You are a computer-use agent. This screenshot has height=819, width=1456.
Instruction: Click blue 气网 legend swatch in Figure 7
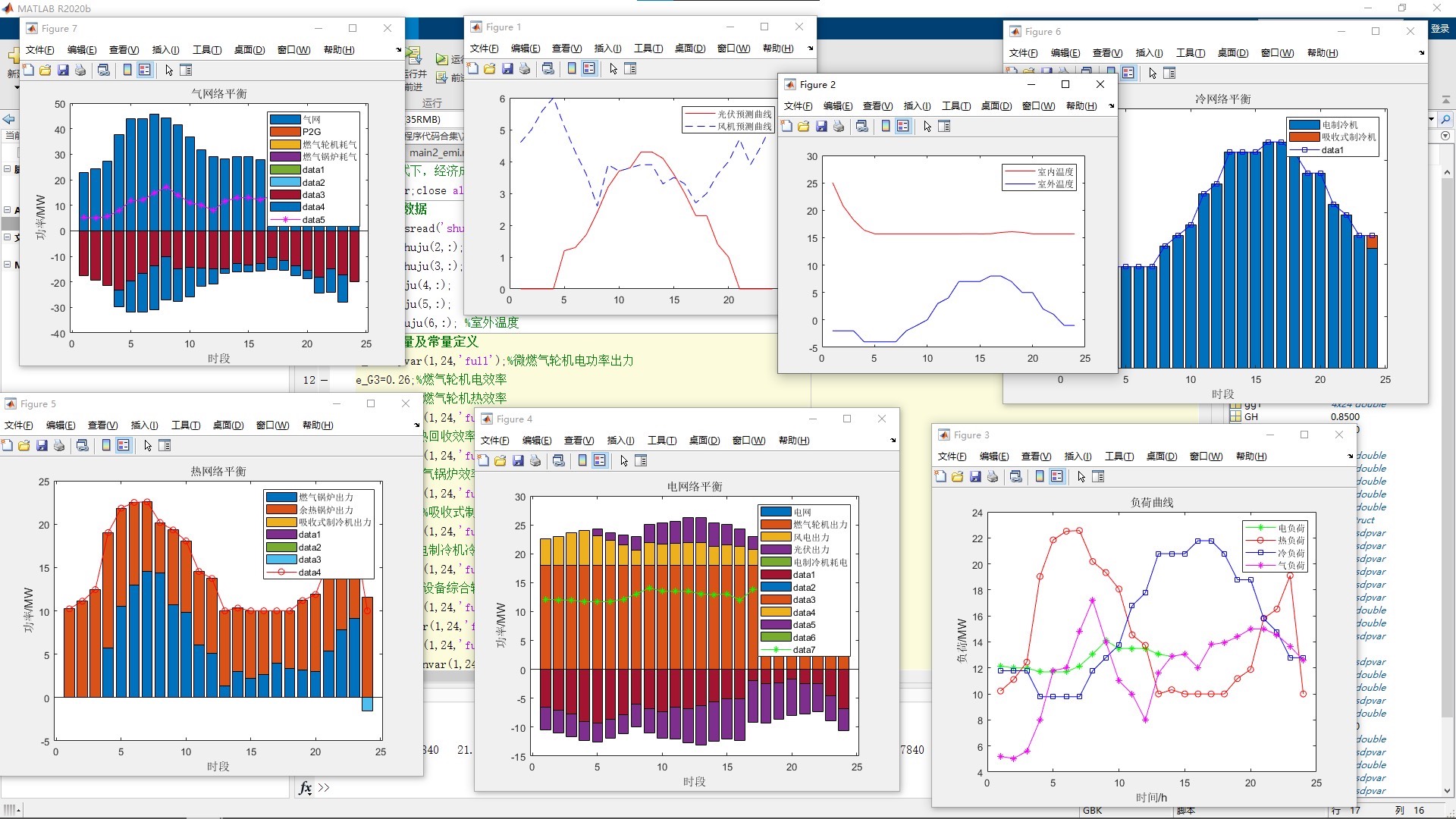pos(285,120)
